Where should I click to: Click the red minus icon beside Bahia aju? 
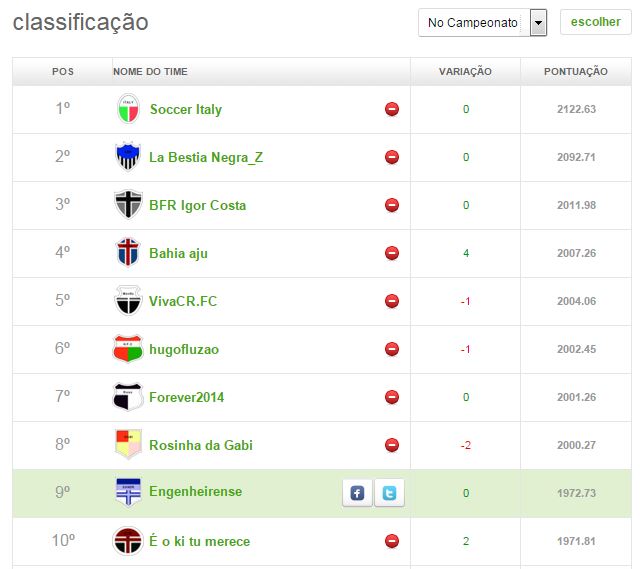click(392, 253)
